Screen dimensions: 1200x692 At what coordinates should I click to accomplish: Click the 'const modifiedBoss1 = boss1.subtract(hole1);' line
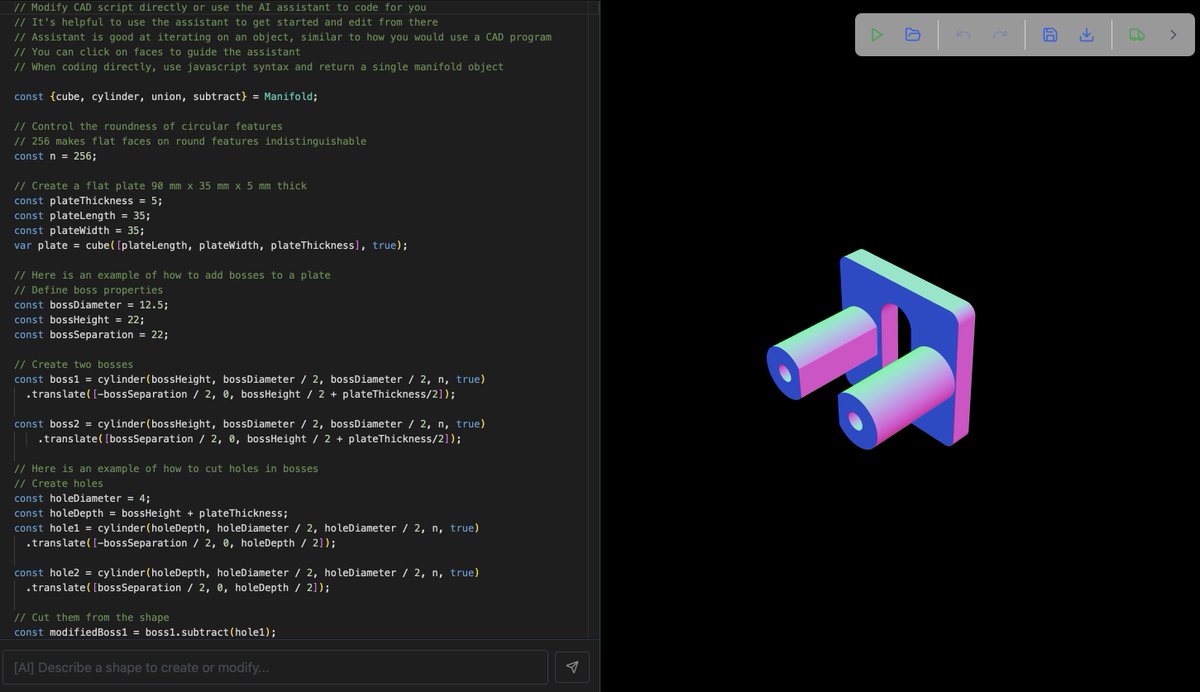point(145,632)
